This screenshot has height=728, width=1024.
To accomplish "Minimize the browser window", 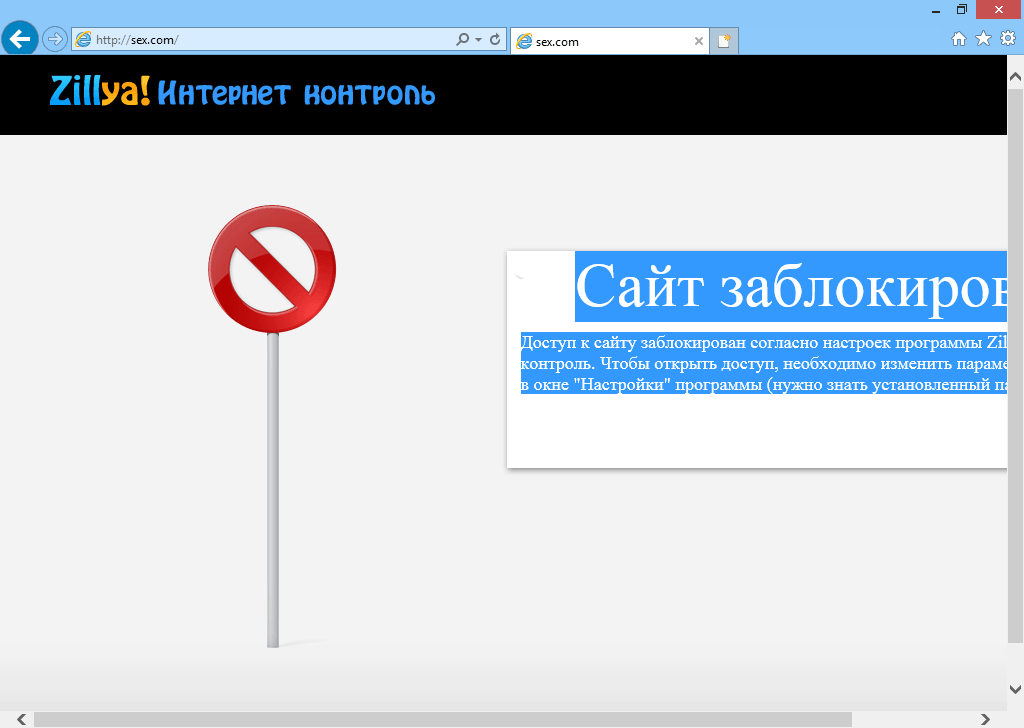I will point(936,10).
